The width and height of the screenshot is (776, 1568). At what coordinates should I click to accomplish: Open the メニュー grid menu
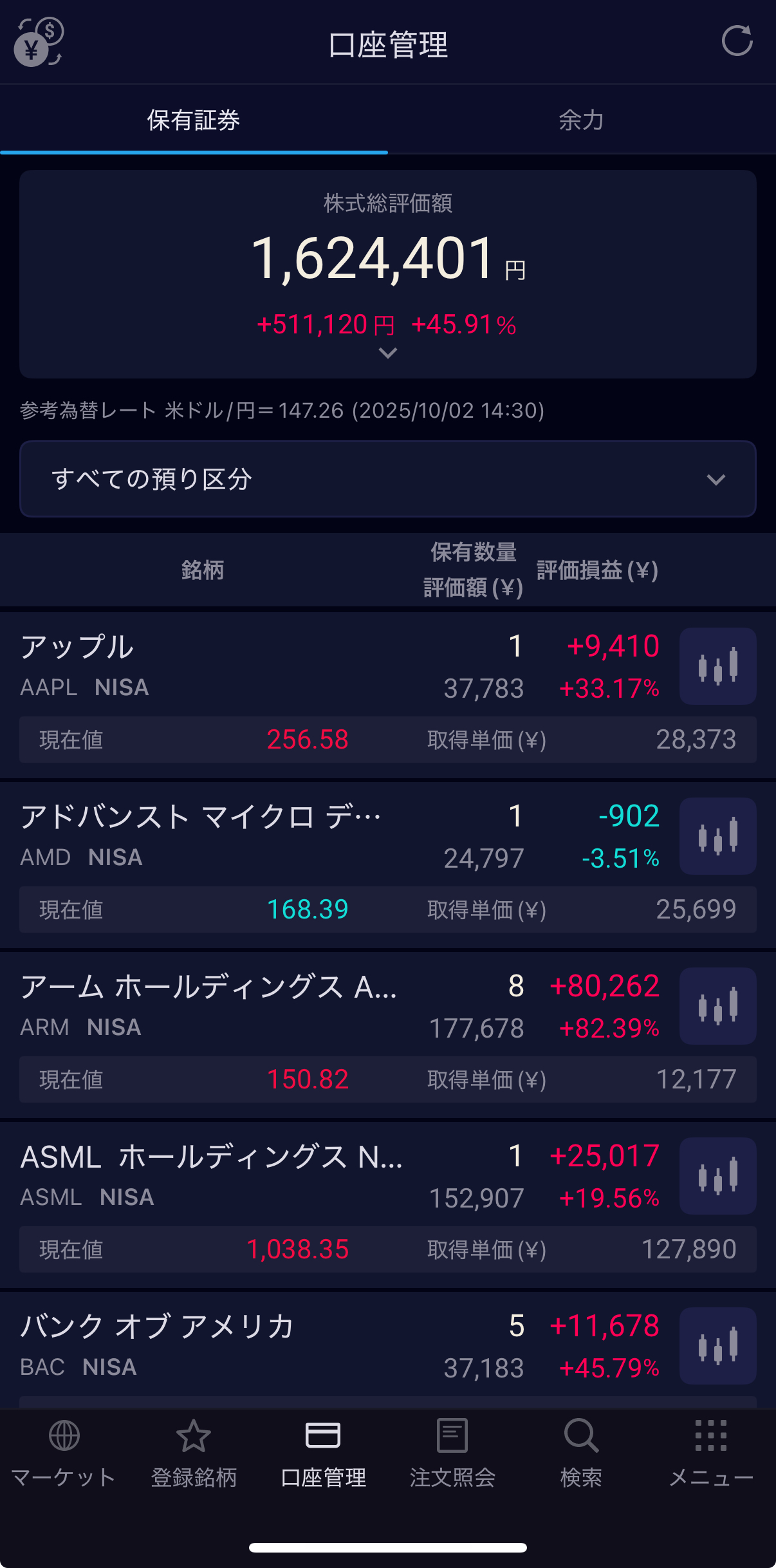[x=711, y=1448]
